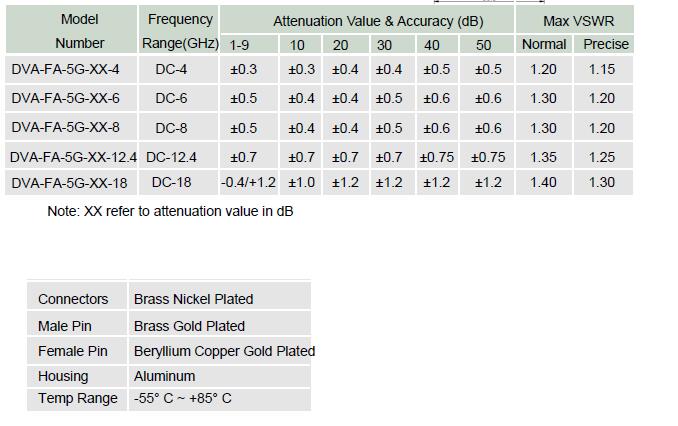Click the Max VSWR header cell
The image size is (678, 426).
click(578, 21)
